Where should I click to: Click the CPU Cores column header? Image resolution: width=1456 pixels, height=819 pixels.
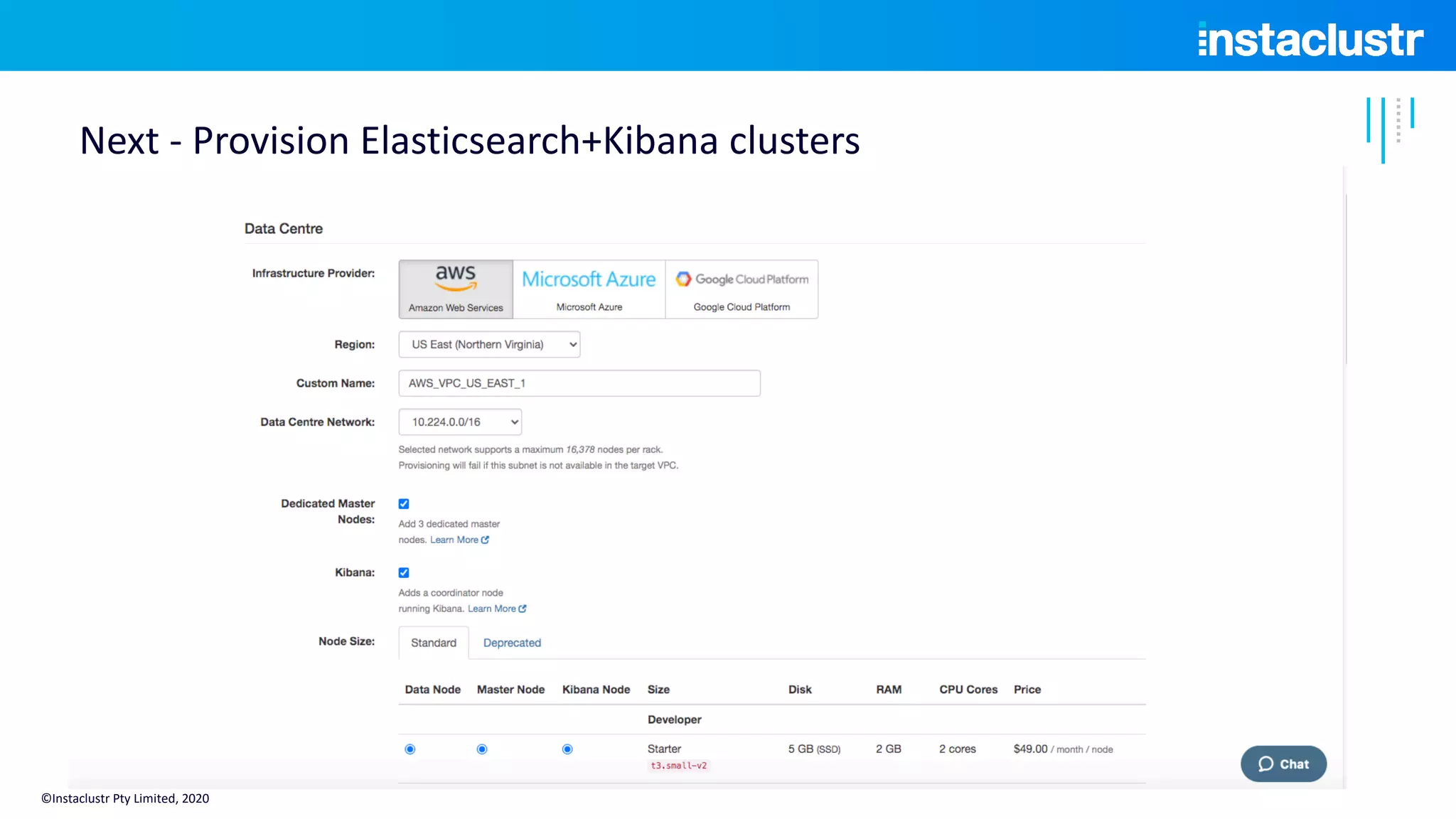[x=968, y=690]
